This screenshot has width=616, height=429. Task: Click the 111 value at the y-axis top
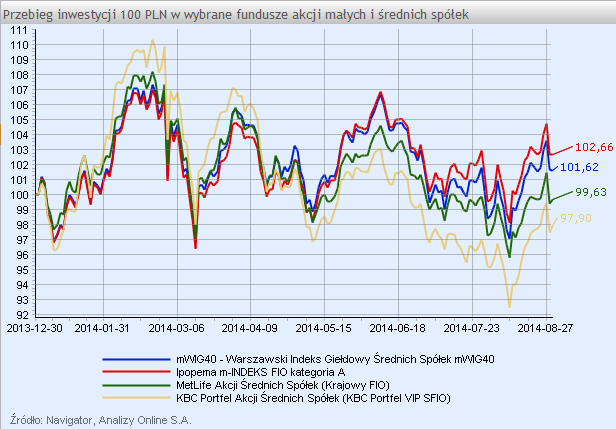(19, 29)
